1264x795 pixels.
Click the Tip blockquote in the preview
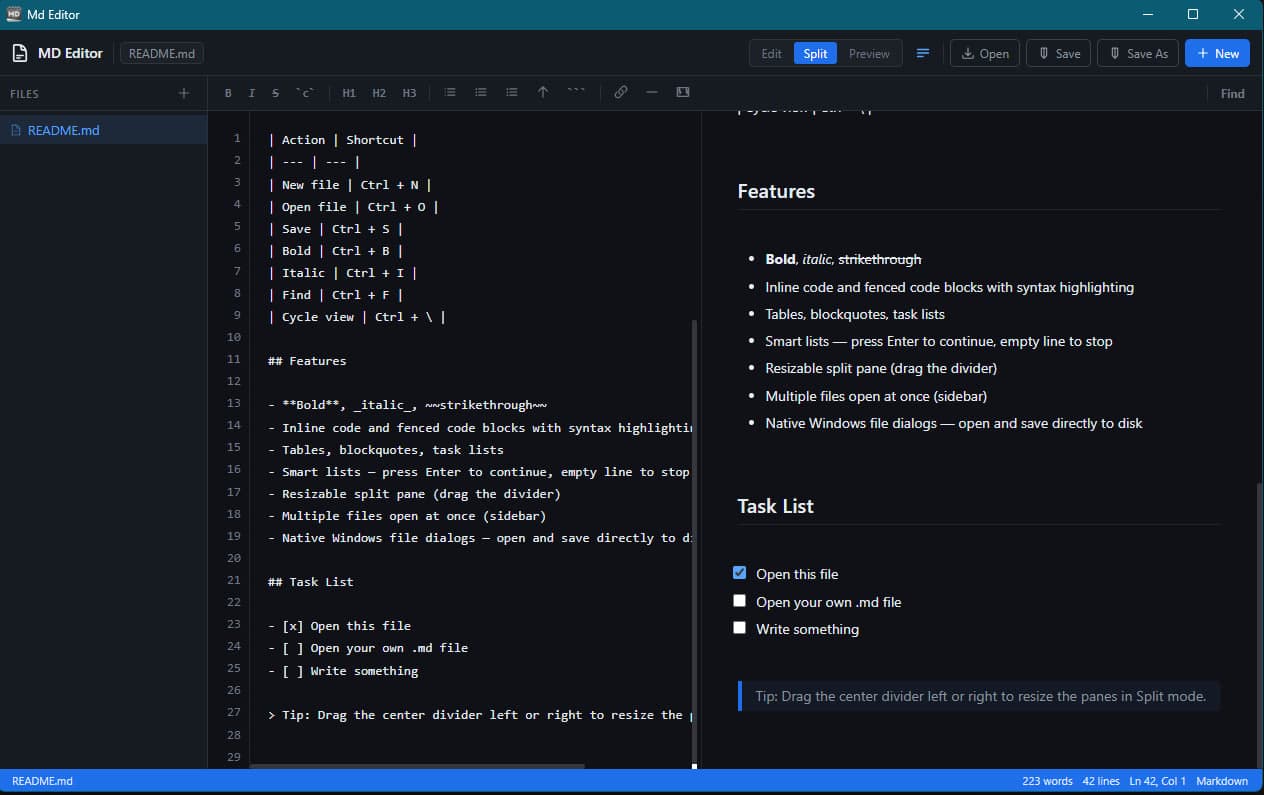click(x=978, y=696)
